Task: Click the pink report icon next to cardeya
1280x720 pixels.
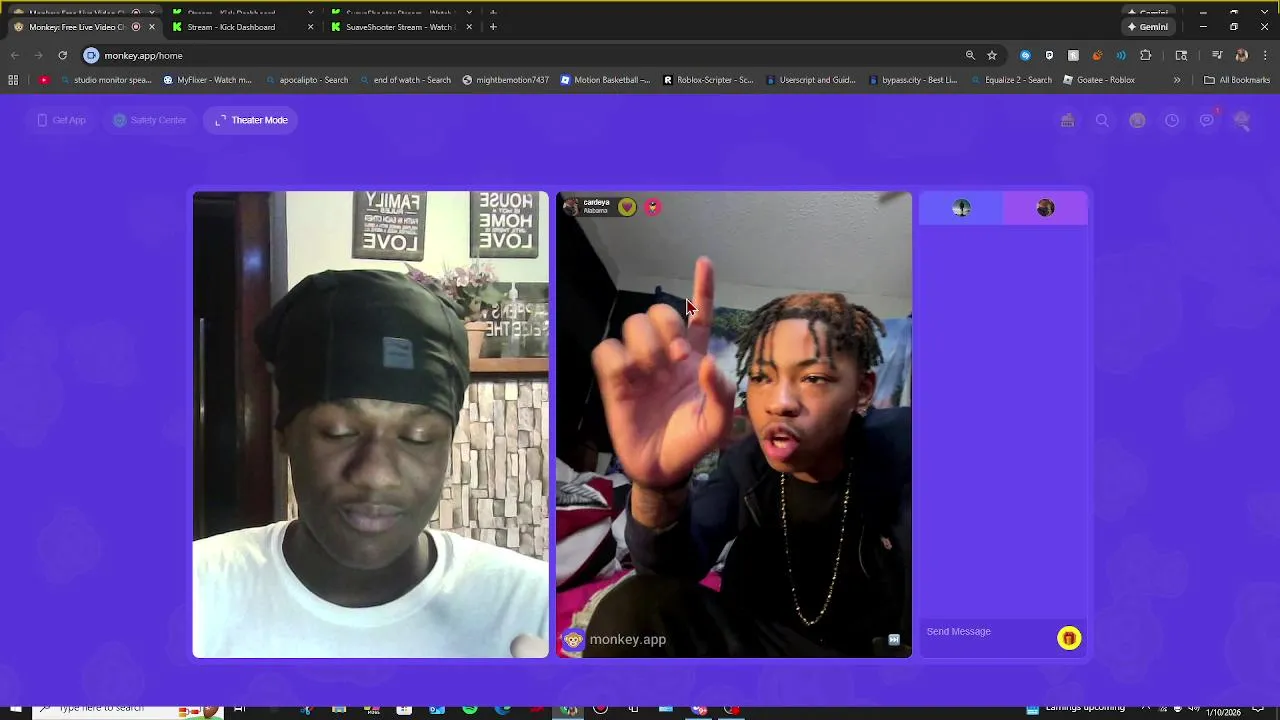Action: click(x=652, y=207)
